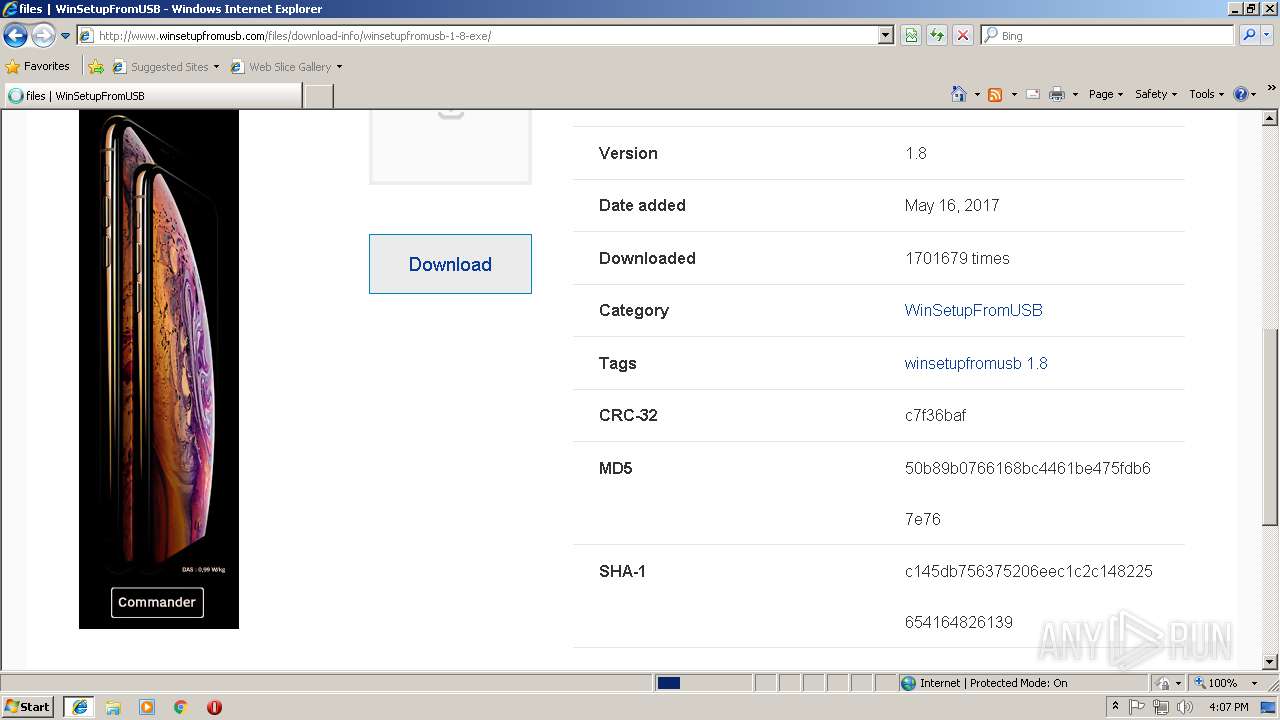This screenshot has width=1280, height=720.
Task: Expand the zoom level dropdown arrow
Action: coord(1254,683)
